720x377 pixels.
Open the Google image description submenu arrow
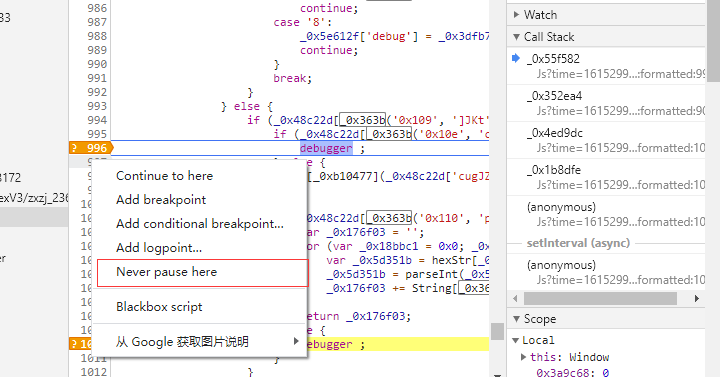(296, 341)
